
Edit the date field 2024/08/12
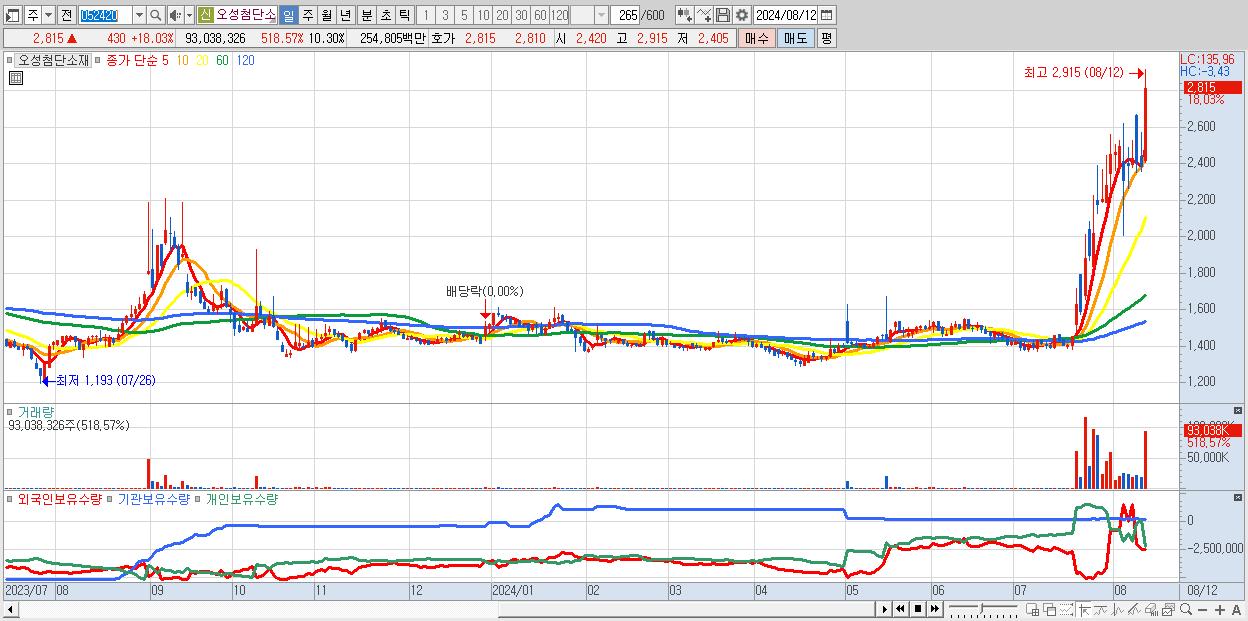tap(785, 15)
